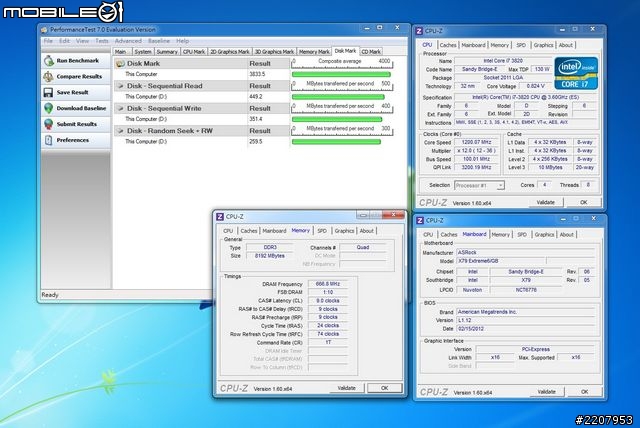Click Validate in CPU-Z Memory window
The image size is (640, 428).
pyautogui.click(x=347, y=388)
